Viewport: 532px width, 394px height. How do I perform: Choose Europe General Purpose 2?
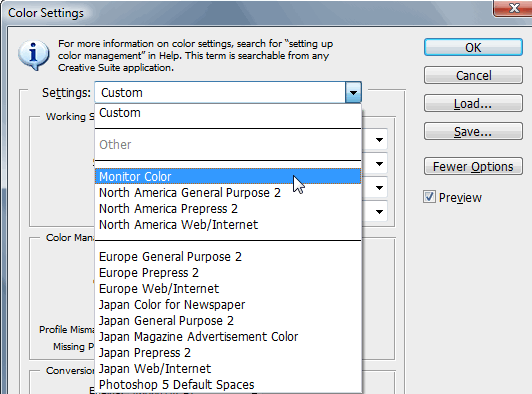pos(228,257)
